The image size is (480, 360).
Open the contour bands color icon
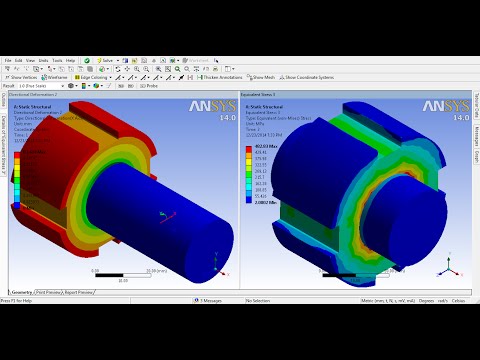84,86
